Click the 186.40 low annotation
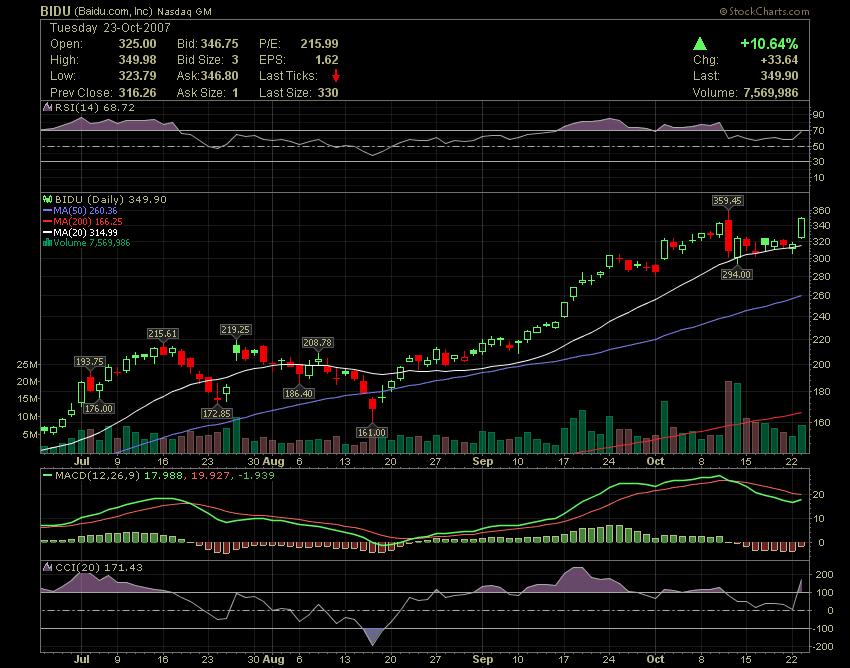 [x=299, y=393]
